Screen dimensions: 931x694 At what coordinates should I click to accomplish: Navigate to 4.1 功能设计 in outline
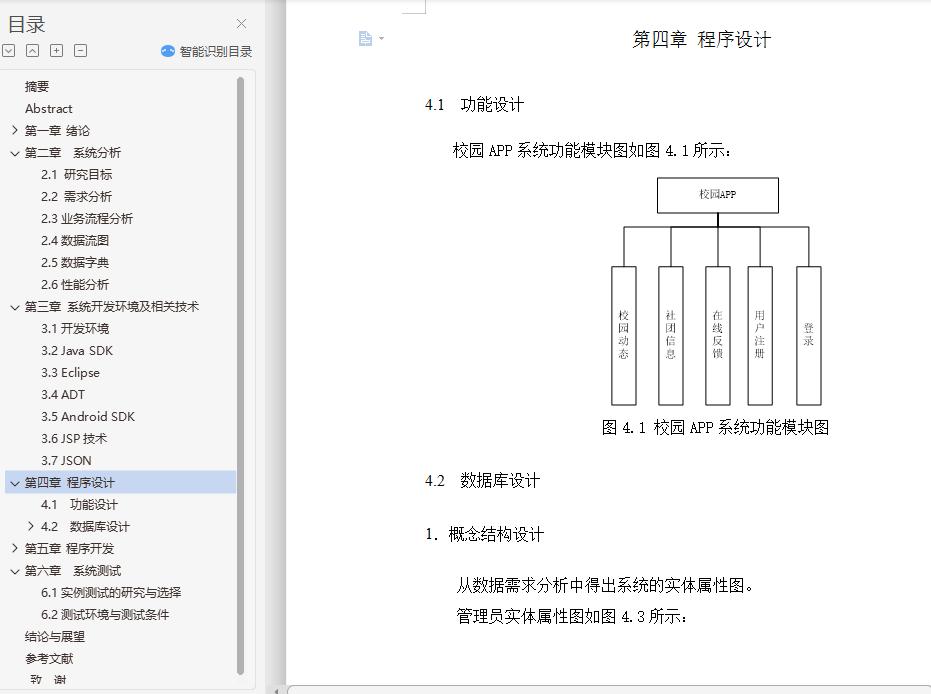pos(80,504)
